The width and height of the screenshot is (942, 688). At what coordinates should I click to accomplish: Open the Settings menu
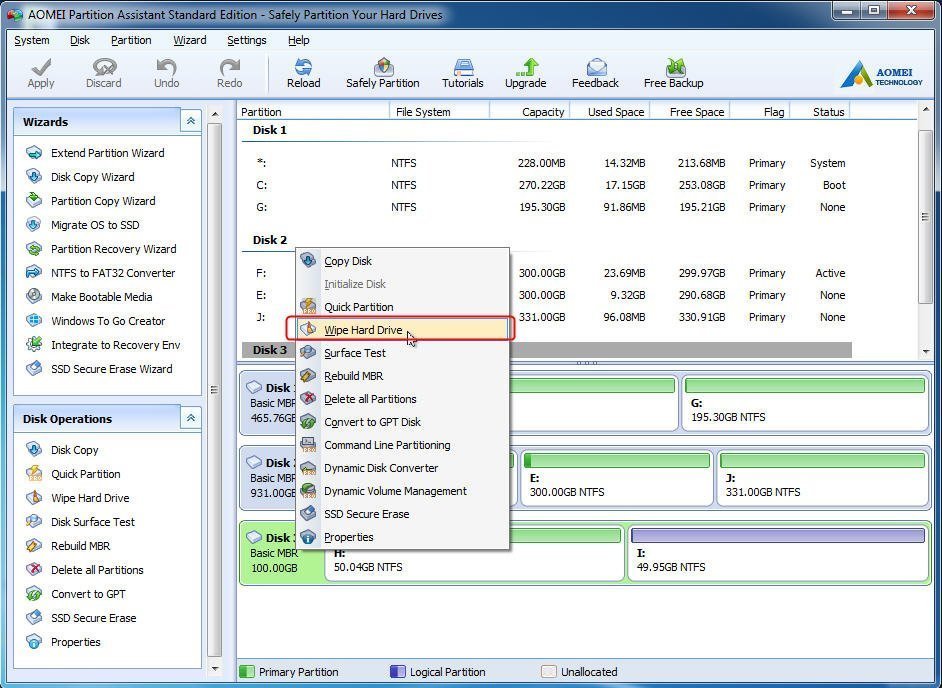pyautogui.click(x=247, y=40)
